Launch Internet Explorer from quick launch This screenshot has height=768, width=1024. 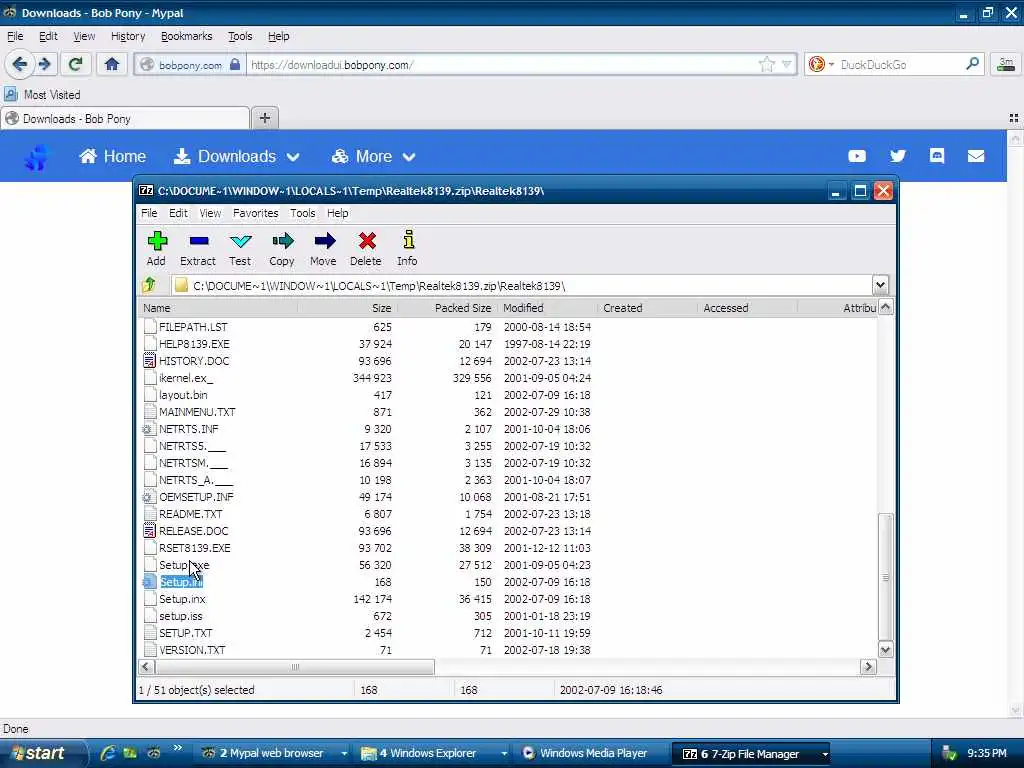point(108,753)
